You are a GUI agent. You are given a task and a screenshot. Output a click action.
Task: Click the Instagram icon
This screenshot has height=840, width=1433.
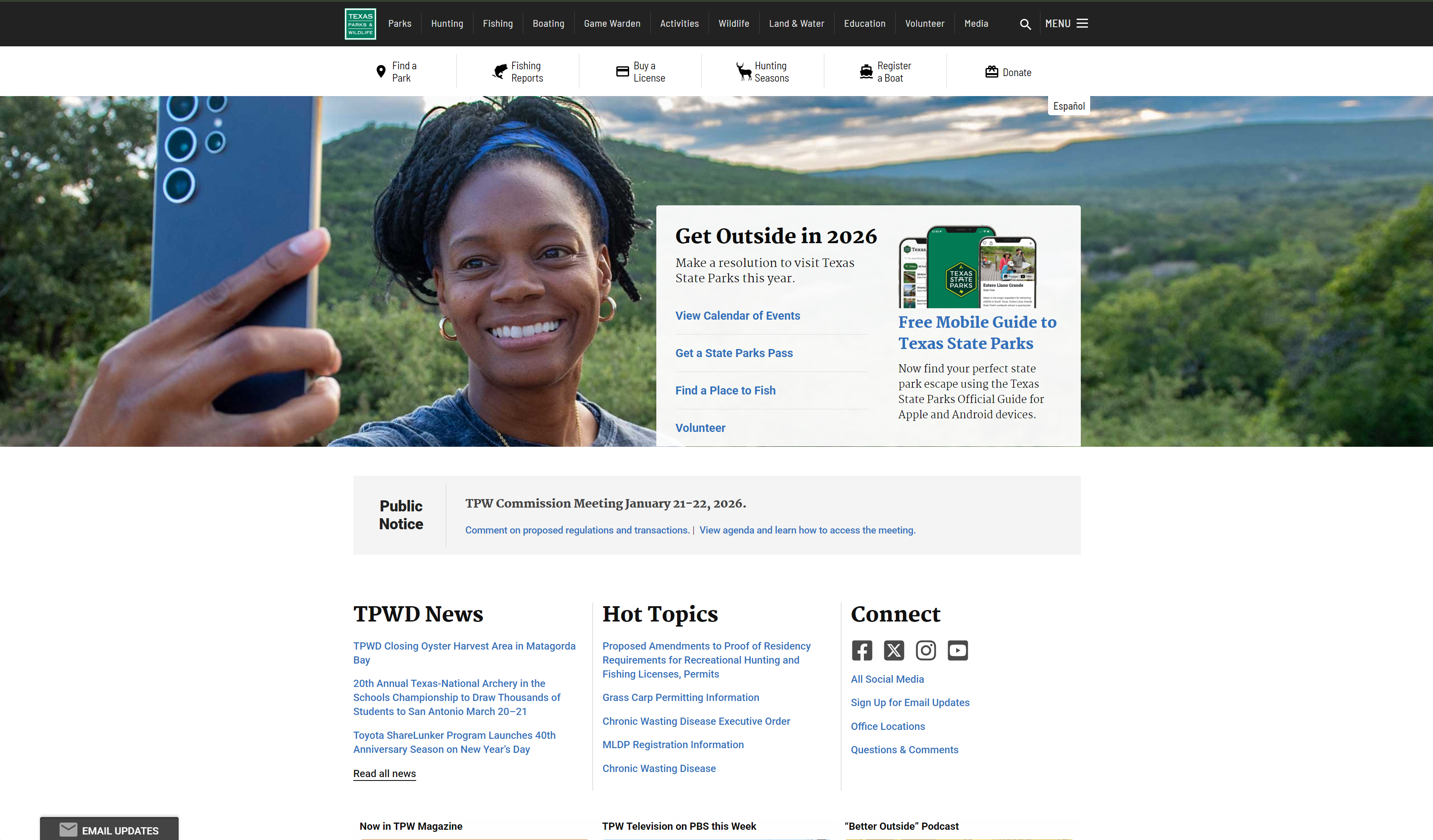[x=925, y=650]
